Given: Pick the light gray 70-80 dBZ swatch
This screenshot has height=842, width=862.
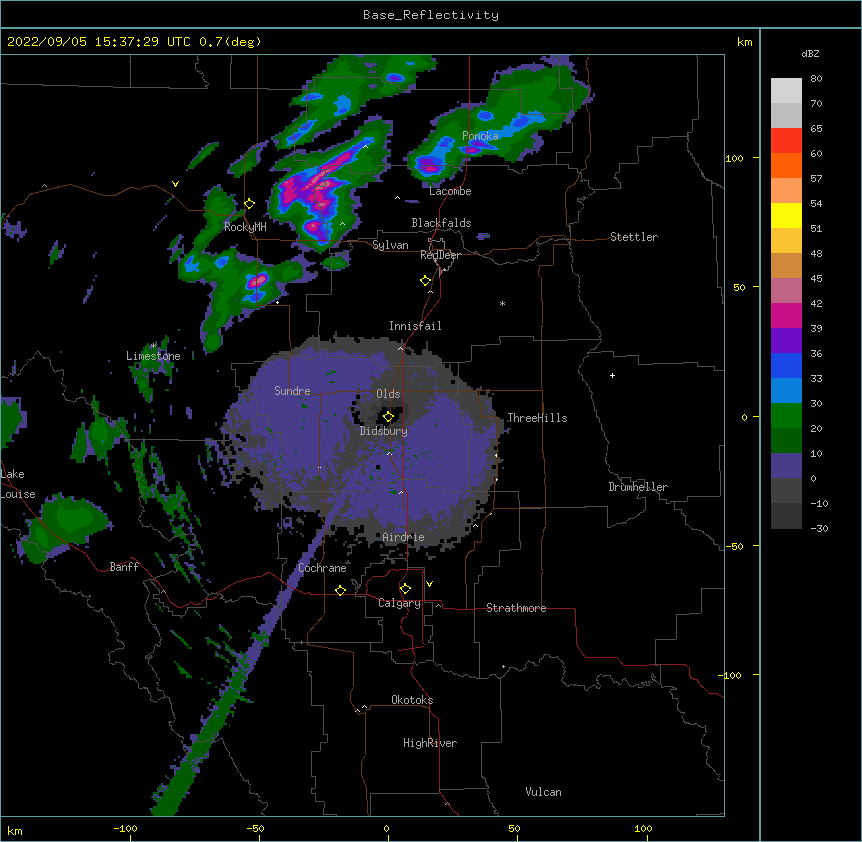Looking at the screenshot, I should [x=786, y=90].
